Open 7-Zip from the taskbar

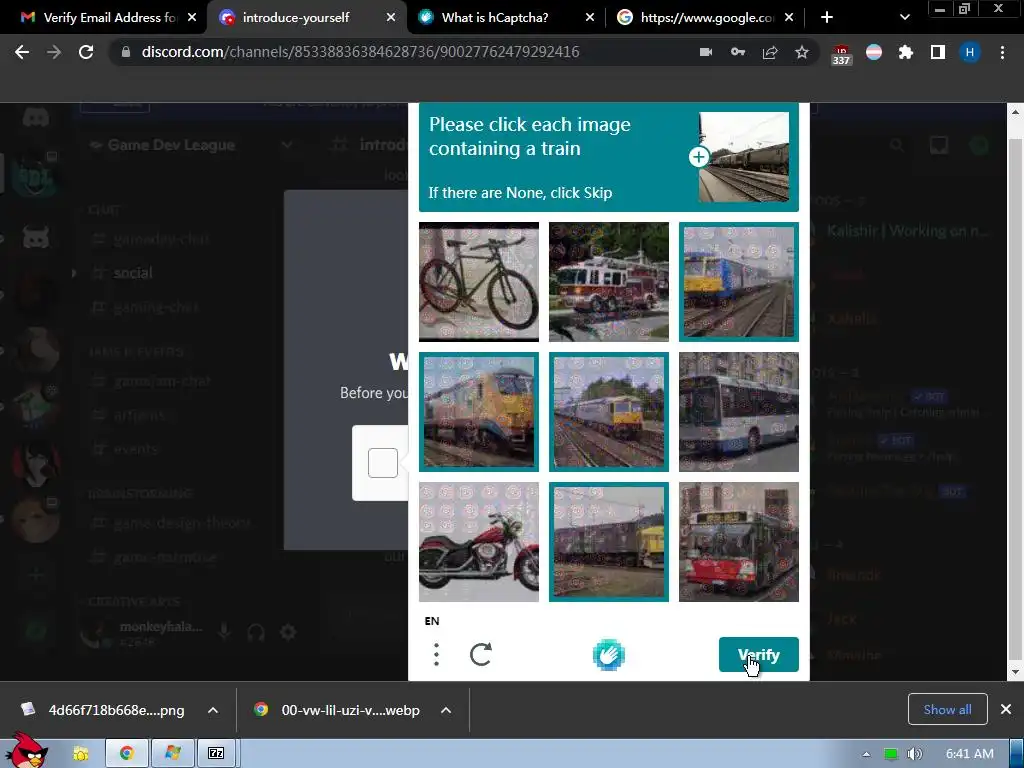216,754
